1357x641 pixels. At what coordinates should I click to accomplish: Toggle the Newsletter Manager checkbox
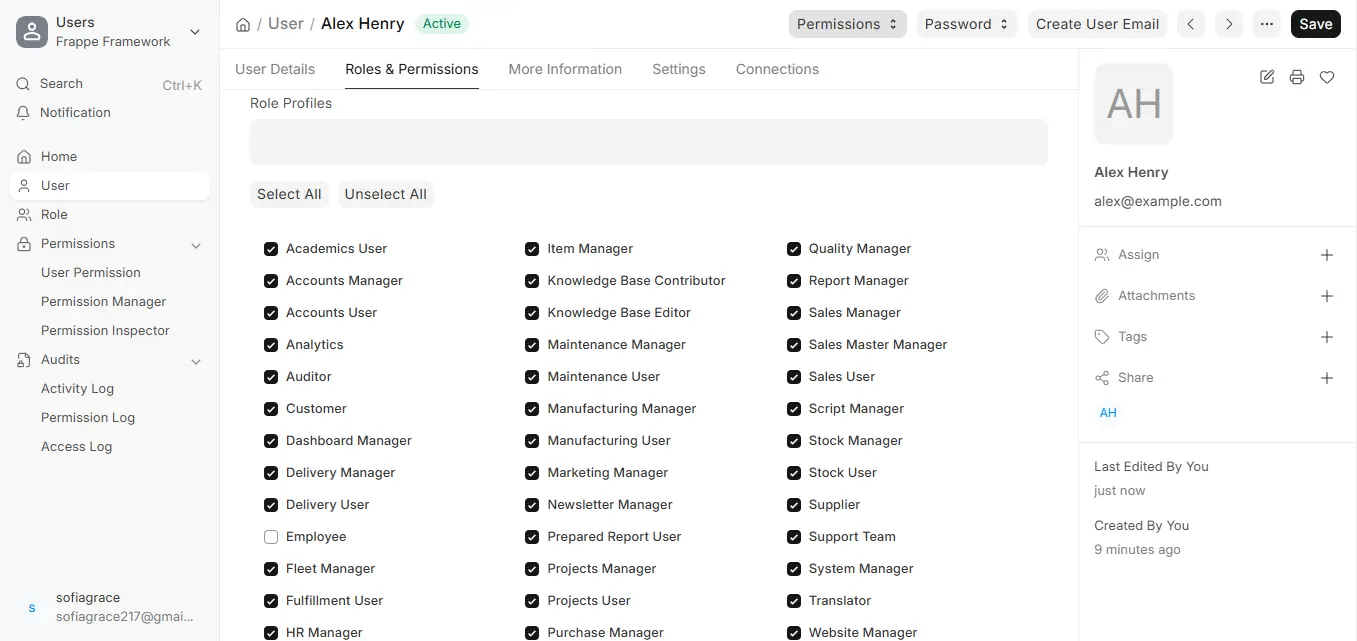point(532,505)
